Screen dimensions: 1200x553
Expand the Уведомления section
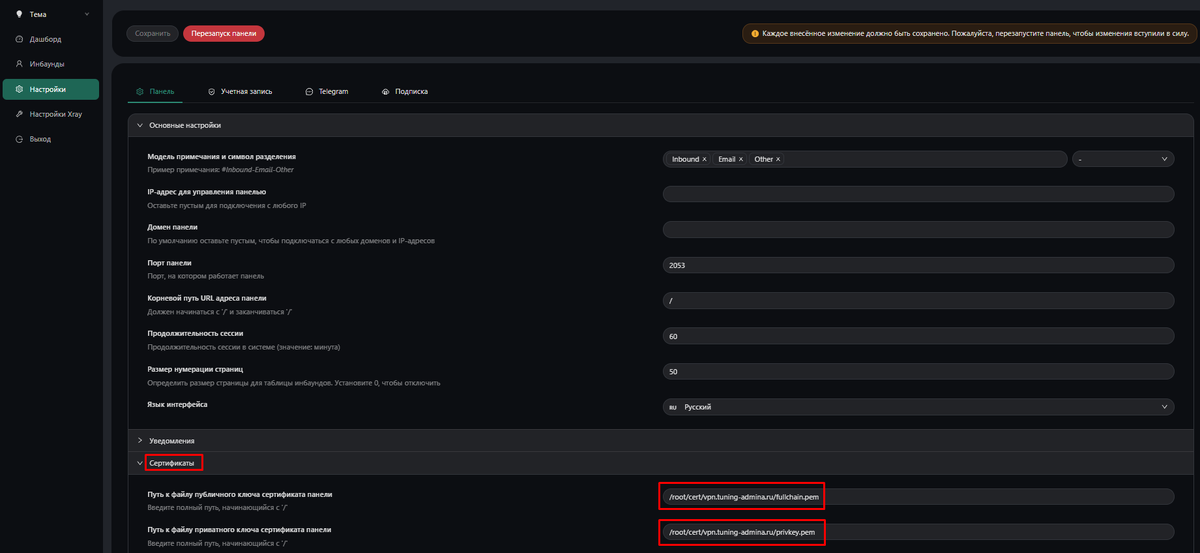click(140, 440)
